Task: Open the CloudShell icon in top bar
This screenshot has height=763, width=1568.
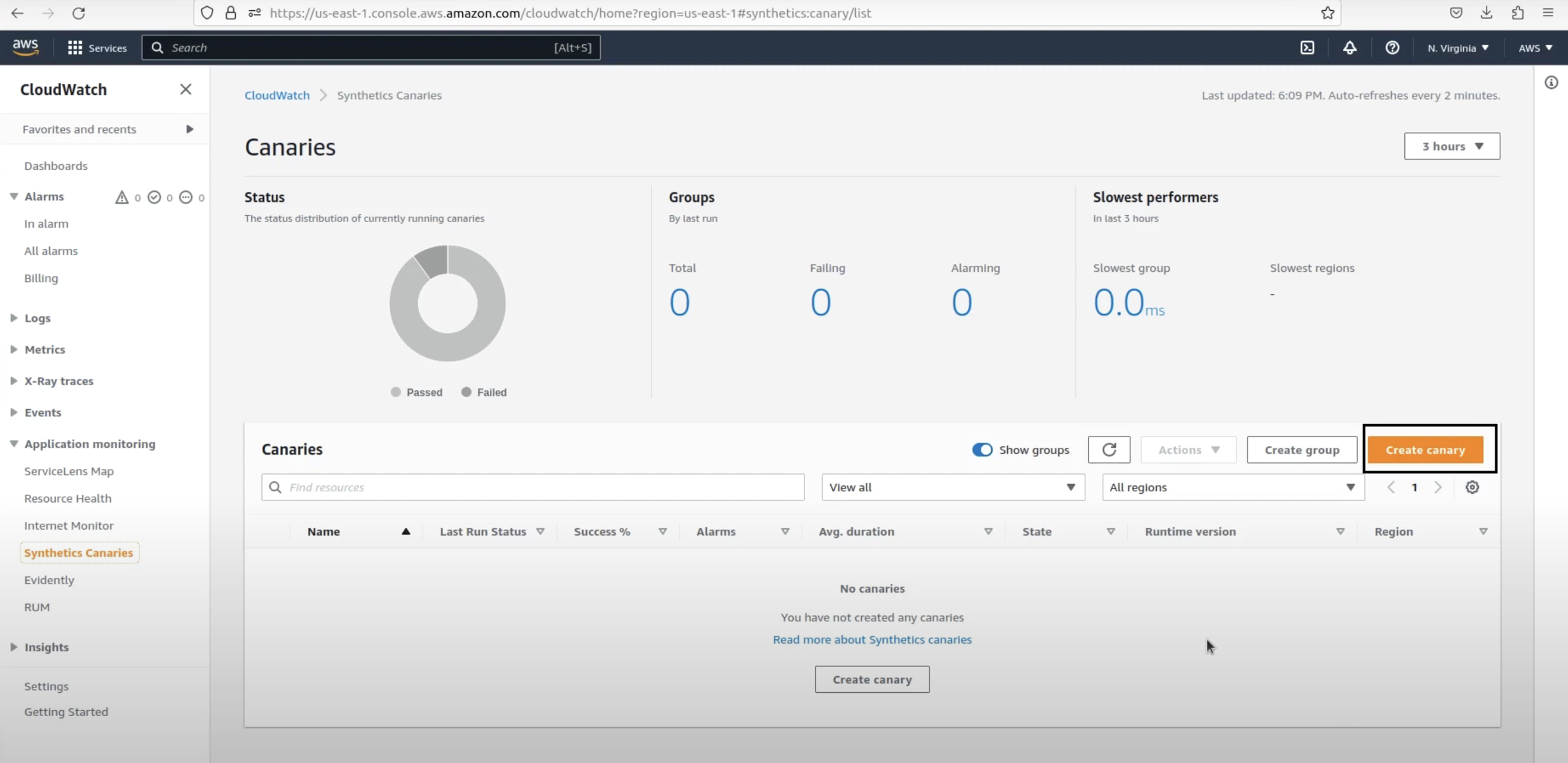Action: click(x=1307, y=47)
